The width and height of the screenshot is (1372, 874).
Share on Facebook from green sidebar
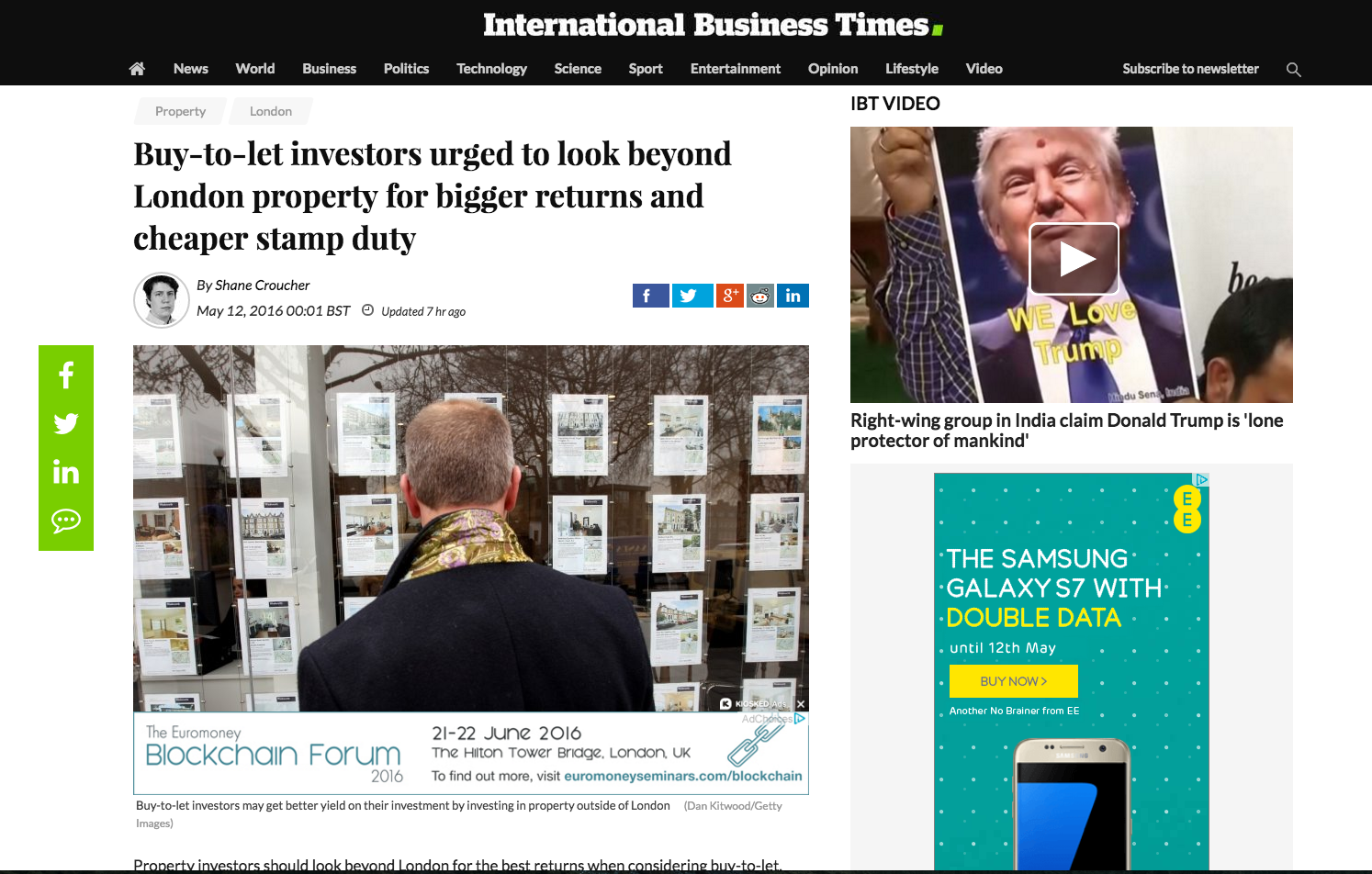(66, 375)
